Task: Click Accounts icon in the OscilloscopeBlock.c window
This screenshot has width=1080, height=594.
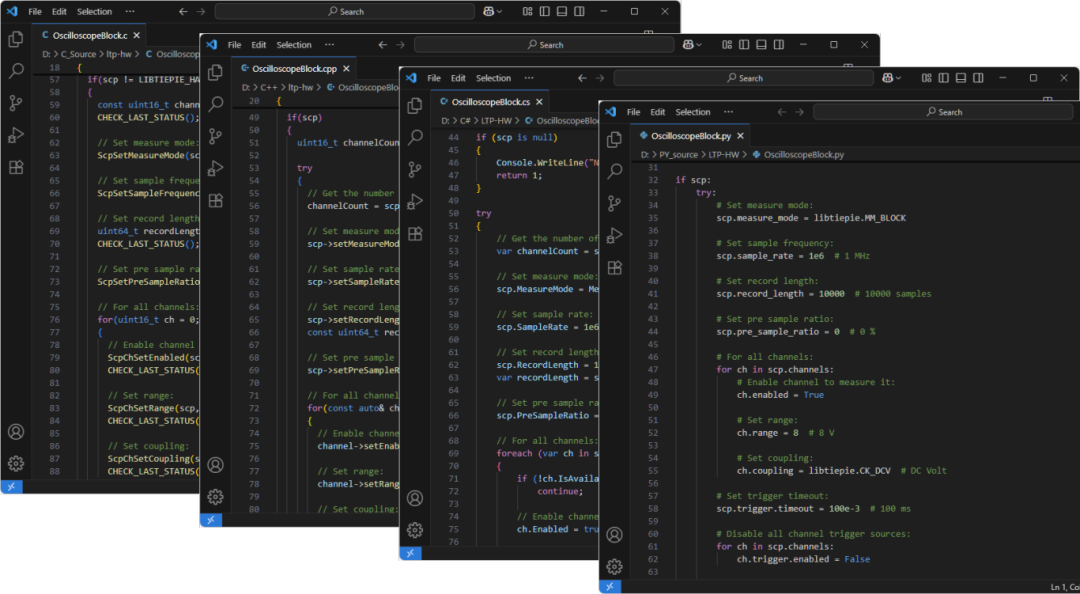Action: (x=16, y=432)
